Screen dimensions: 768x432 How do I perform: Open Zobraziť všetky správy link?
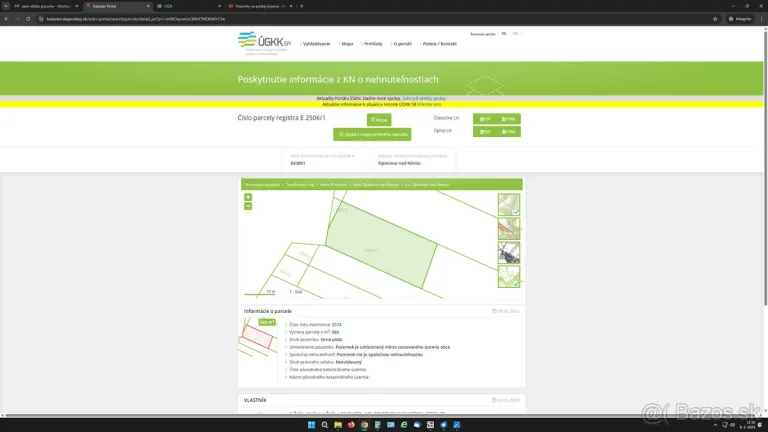pos(424,98)
